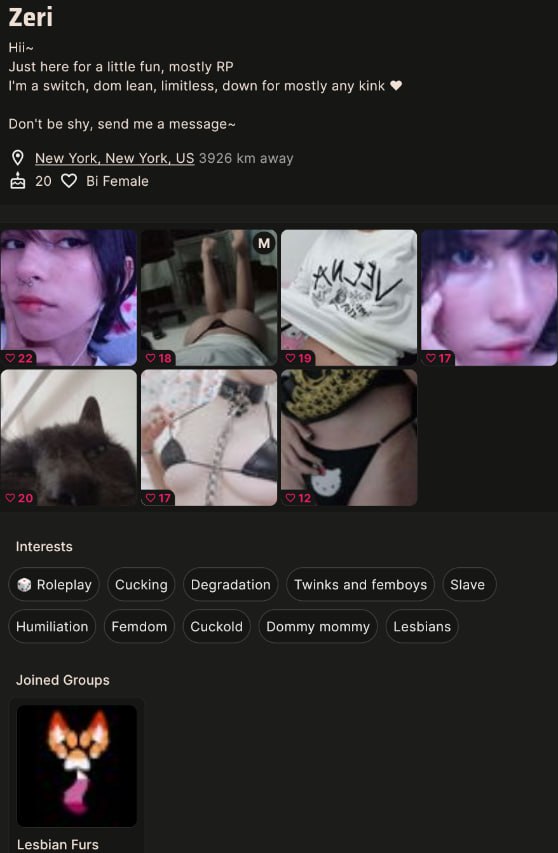Open the Lesbian Furs group image
The width and height of the screenshot is (558, 853).
77,766
